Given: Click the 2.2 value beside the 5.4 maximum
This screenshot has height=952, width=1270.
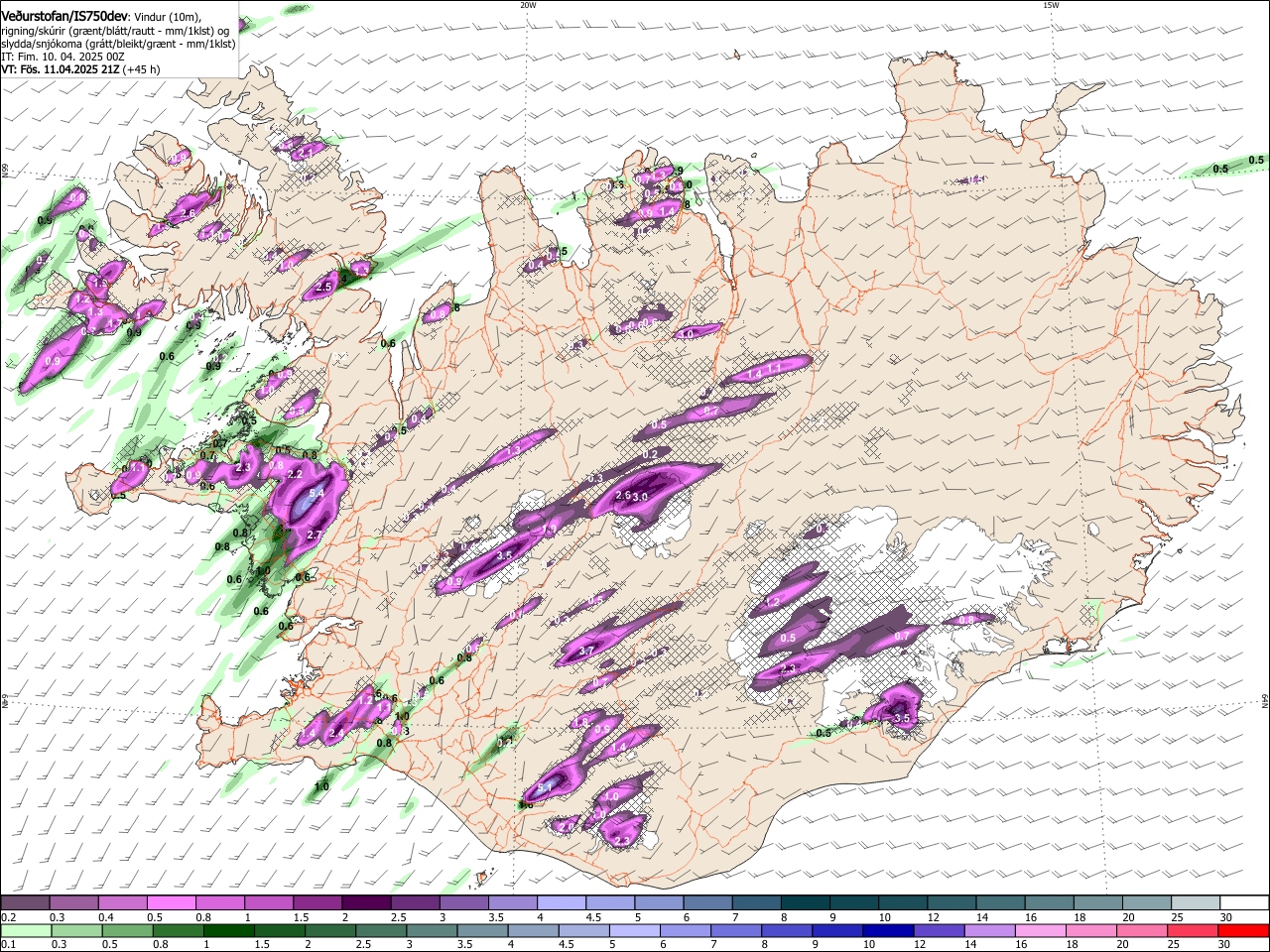Looking at the screenshot, I should [295, 475].
